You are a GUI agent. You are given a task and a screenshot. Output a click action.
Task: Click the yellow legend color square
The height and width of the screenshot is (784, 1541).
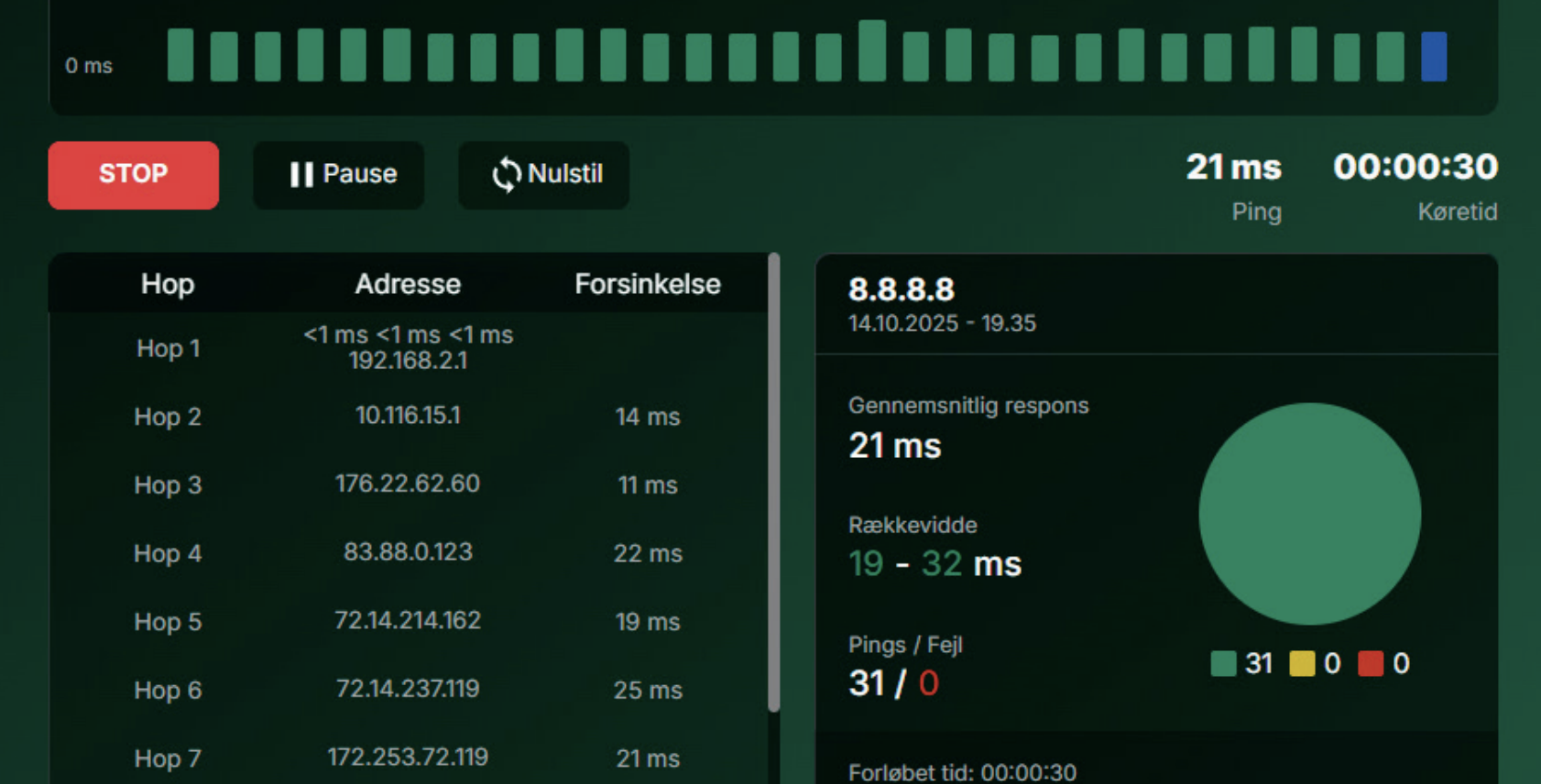1302,663
